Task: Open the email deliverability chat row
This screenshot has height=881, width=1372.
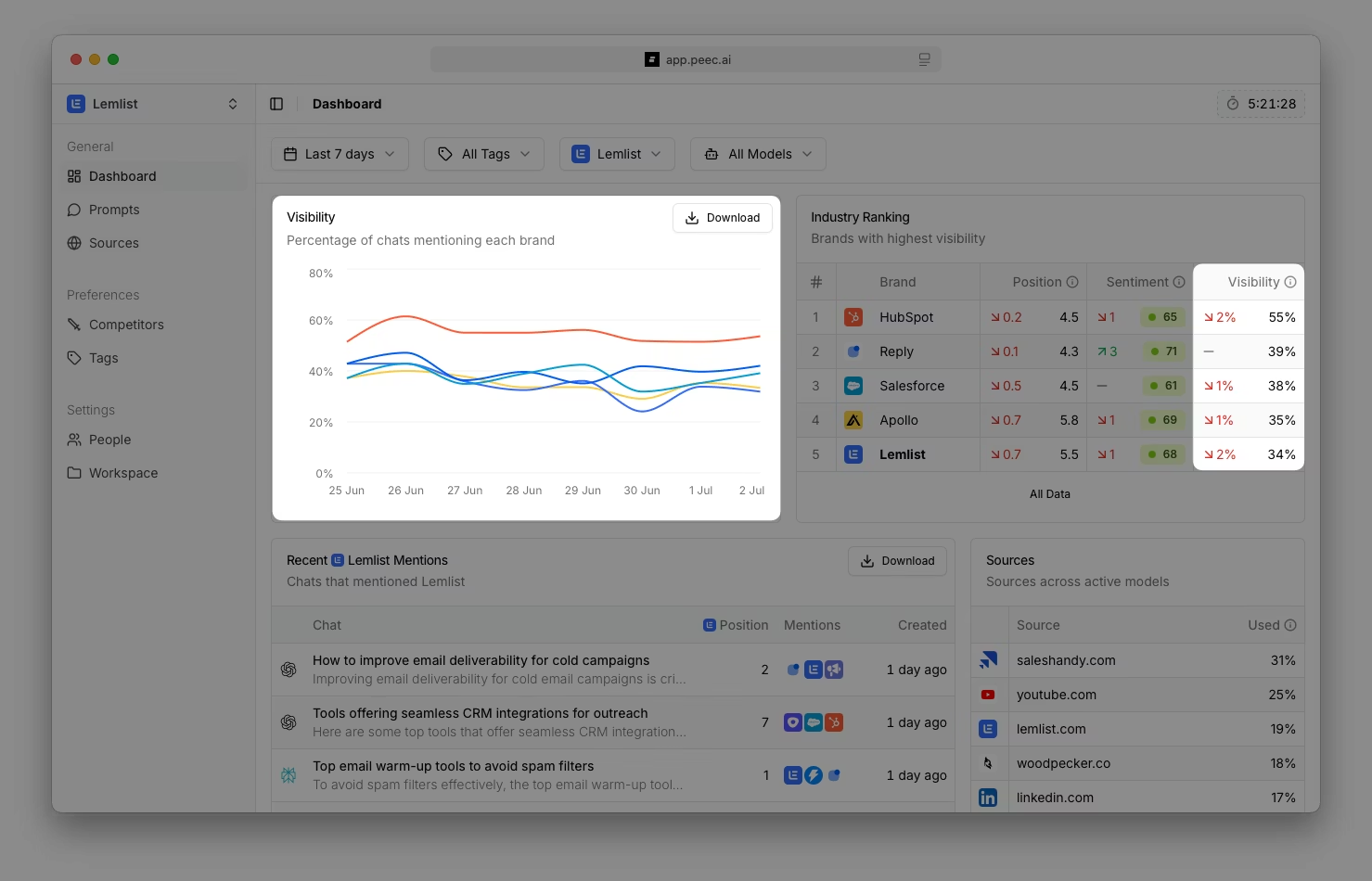Action: [481, 670]
